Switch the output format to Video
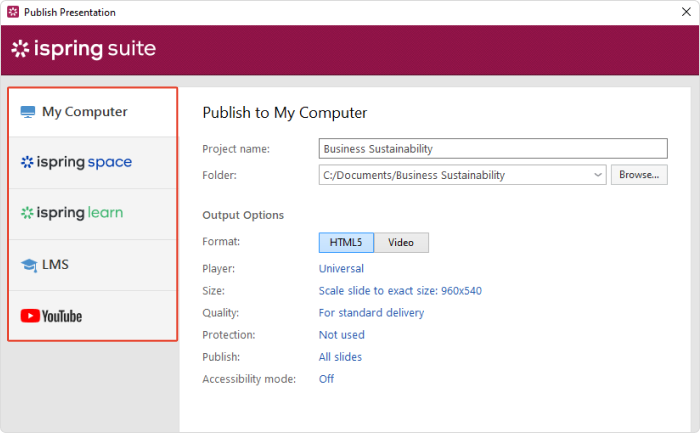Viewport: 700px width, 433px height. point(401,242)
